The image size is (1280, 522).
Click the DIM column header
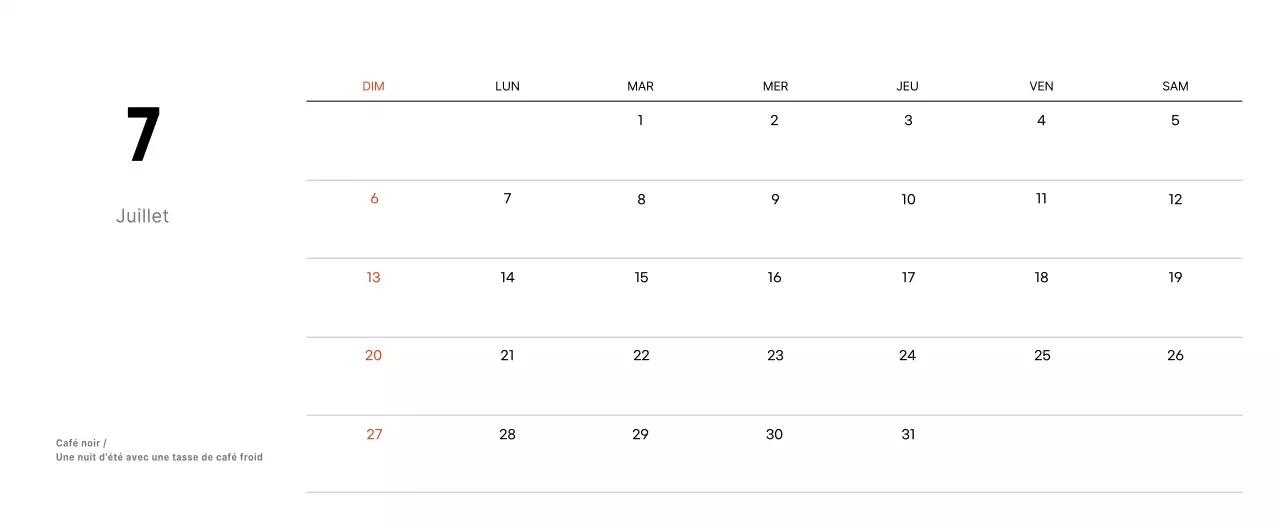(373, 86)
